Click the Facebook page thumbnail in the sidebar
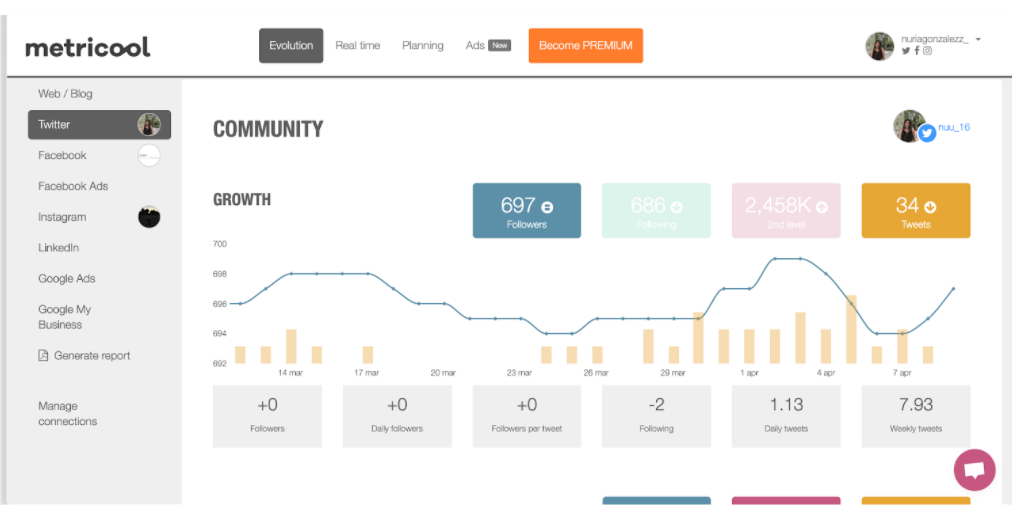This screenshot has width=1016, height=512. 149,156
